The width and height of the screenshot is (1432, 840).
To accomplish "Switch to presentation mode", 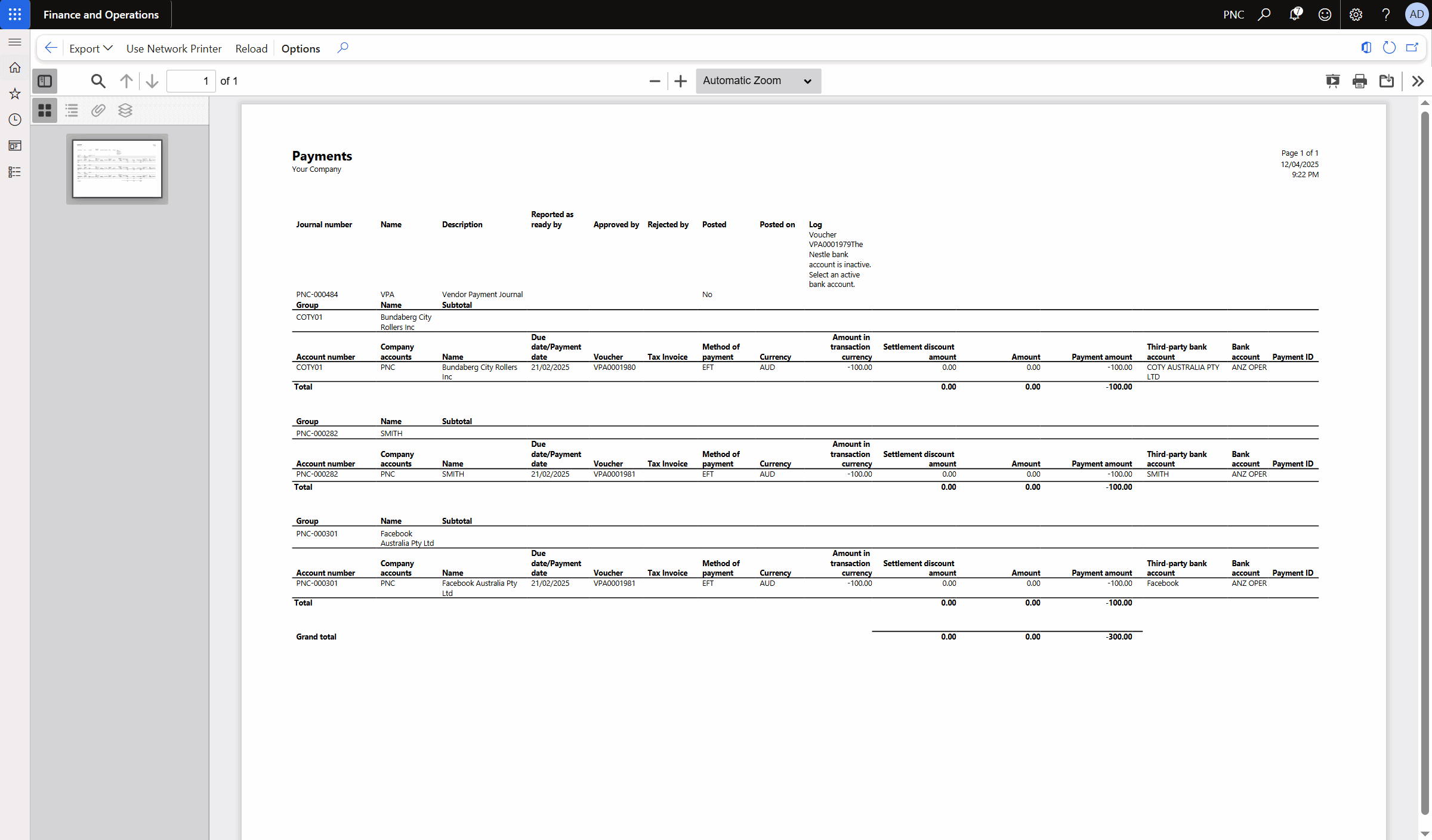I will [x=1332, y=81].
